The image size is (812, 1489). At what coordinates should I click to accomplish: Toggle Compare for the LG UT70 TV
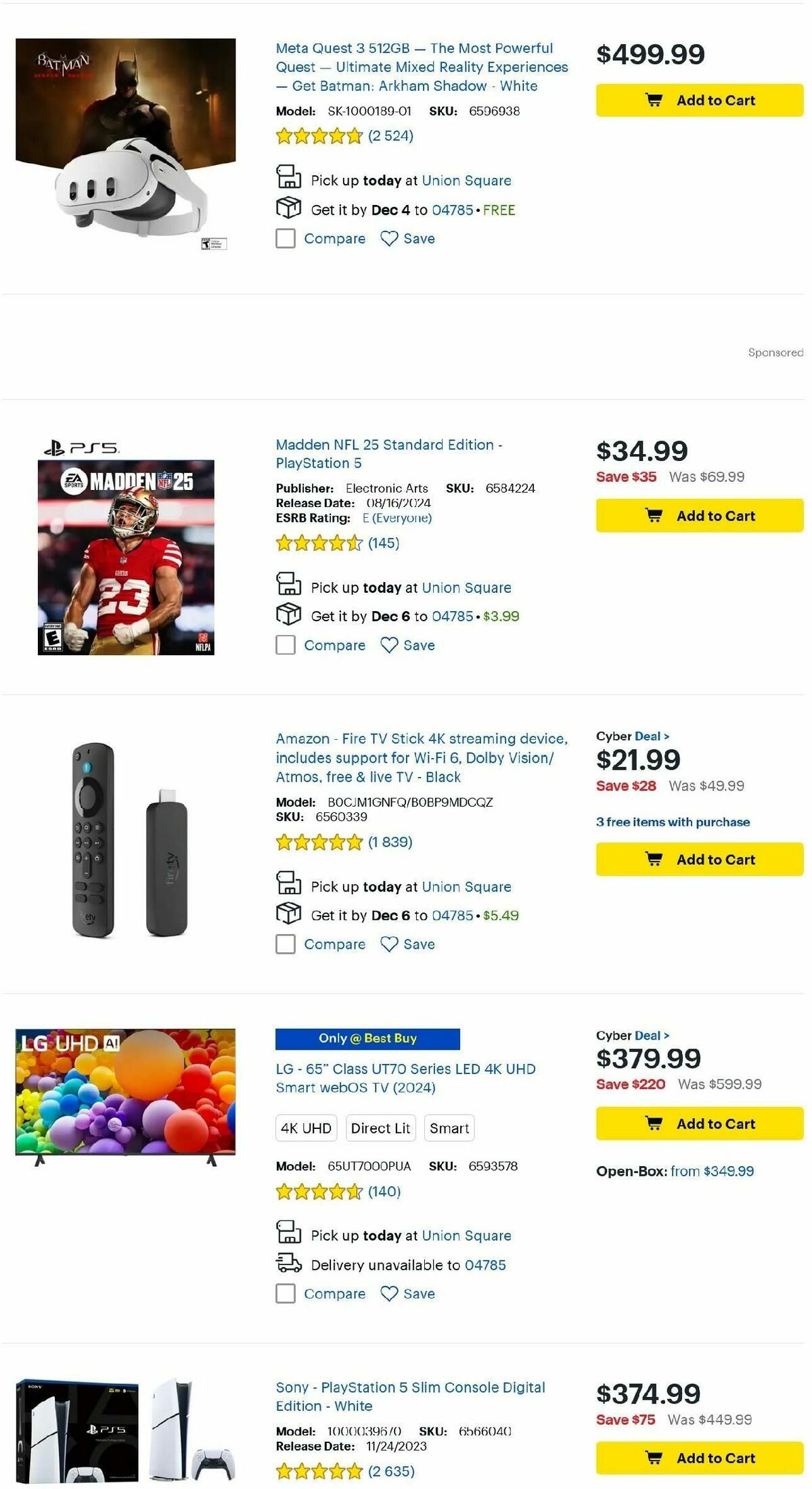[285, 1293]
